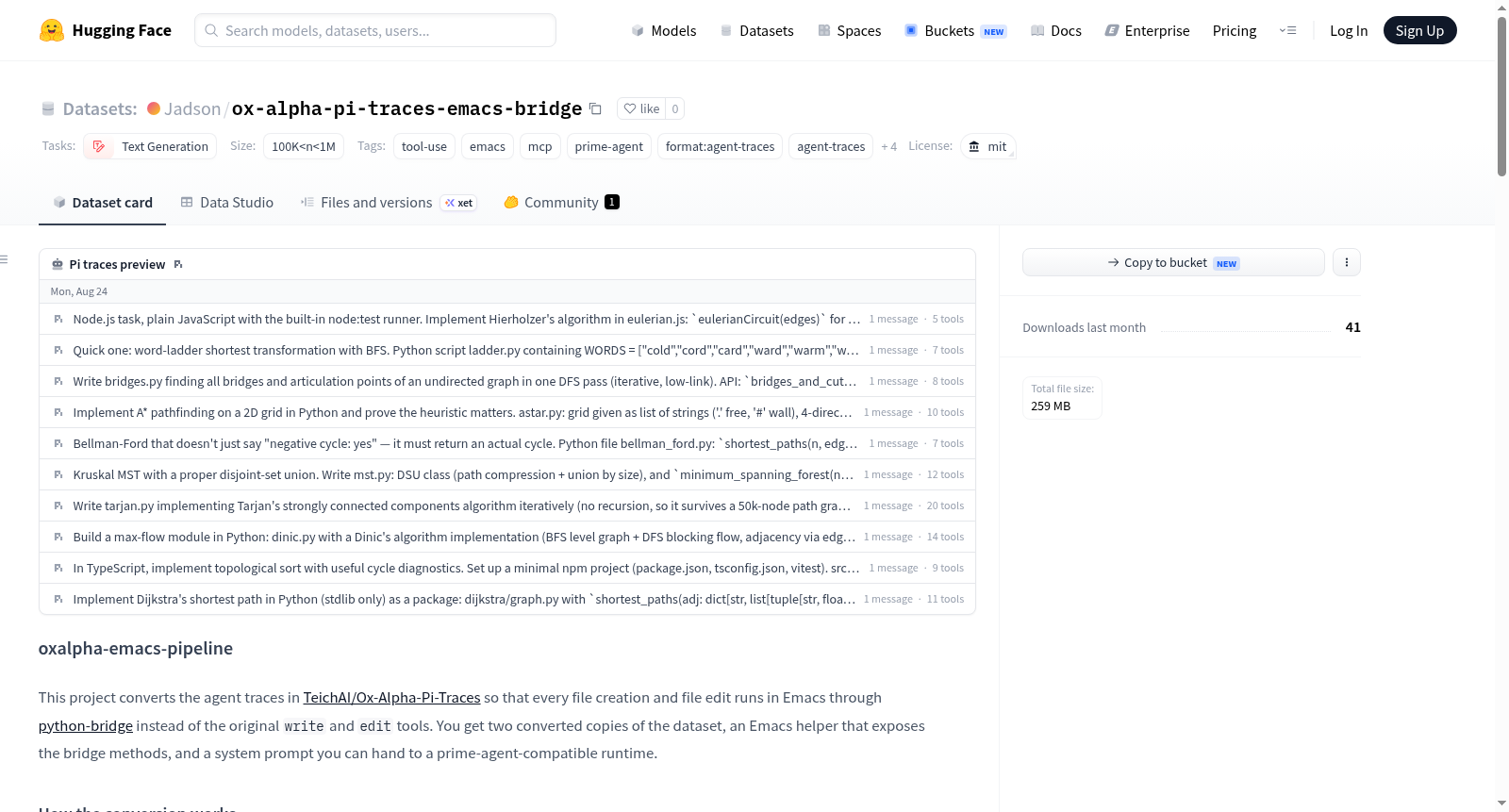Click the like count 0
1509x812 pixels.
coord(675,108)
